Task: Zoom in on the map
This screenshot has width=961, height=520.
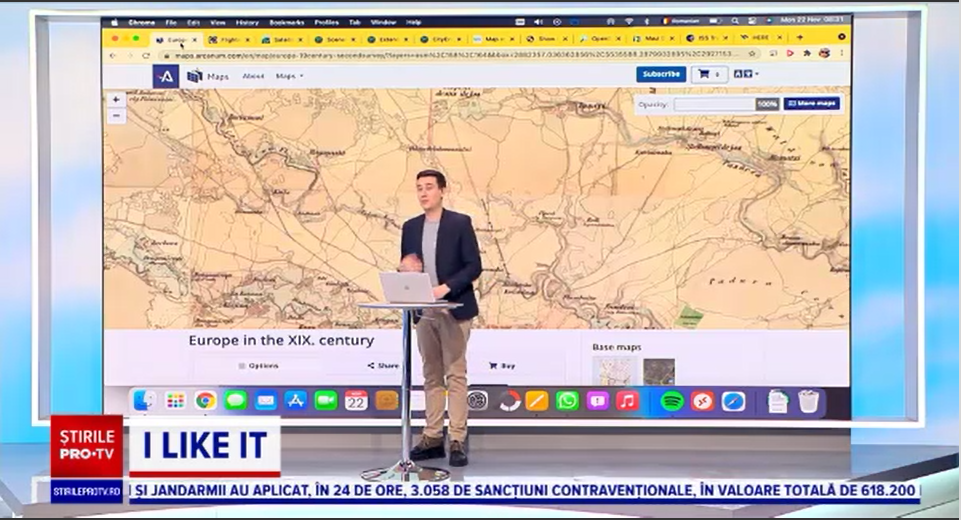Action: 116,100
